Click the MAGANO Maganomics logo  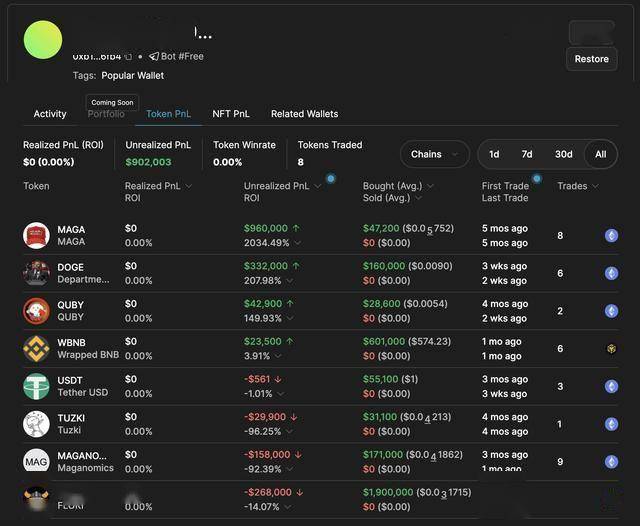36,462
